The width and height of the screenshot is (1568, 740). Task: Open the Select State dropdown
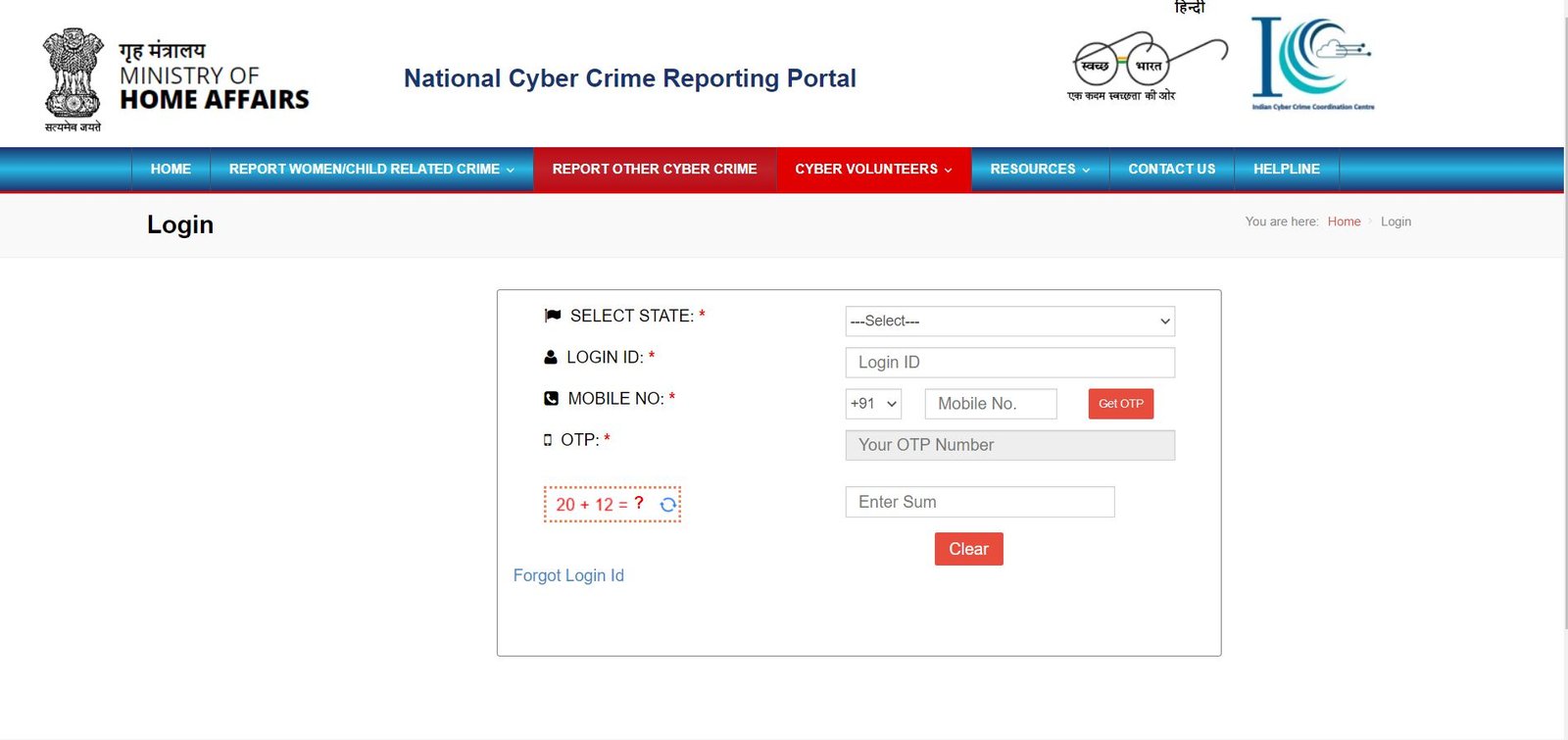coord(1009,321)
